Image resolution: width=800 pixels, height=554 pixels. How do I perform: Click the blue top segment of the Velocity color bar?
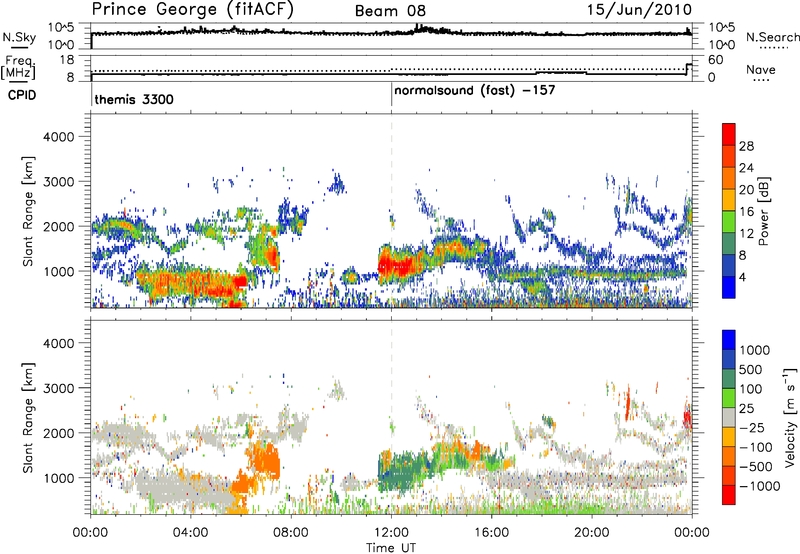tap(729, 340)
